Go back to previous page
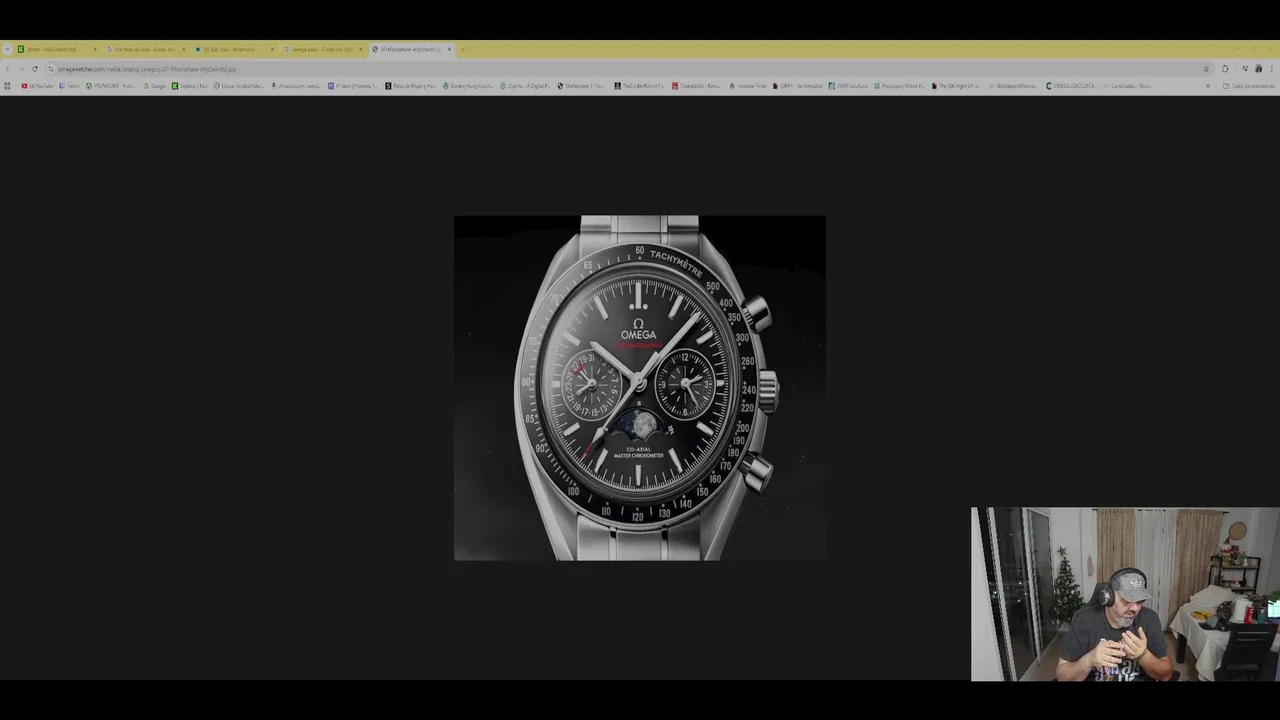Viewport: 1280px width, 720px height. click(x=8, y=69)
